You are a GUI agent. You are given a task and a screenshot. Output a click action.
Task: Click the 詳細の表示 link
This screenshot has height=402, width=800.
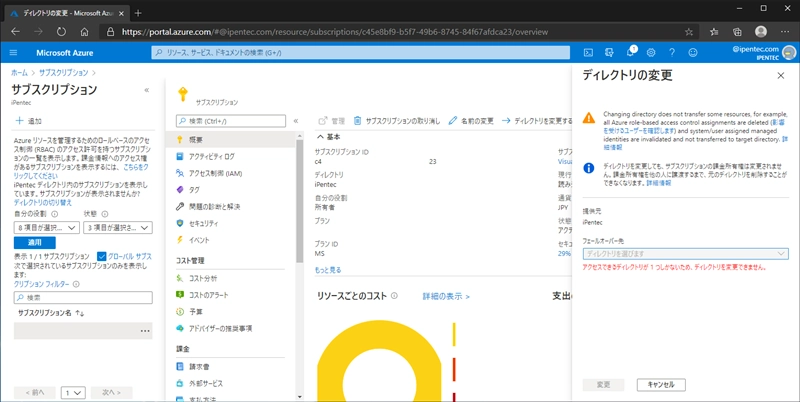click(x=446, y=296)
